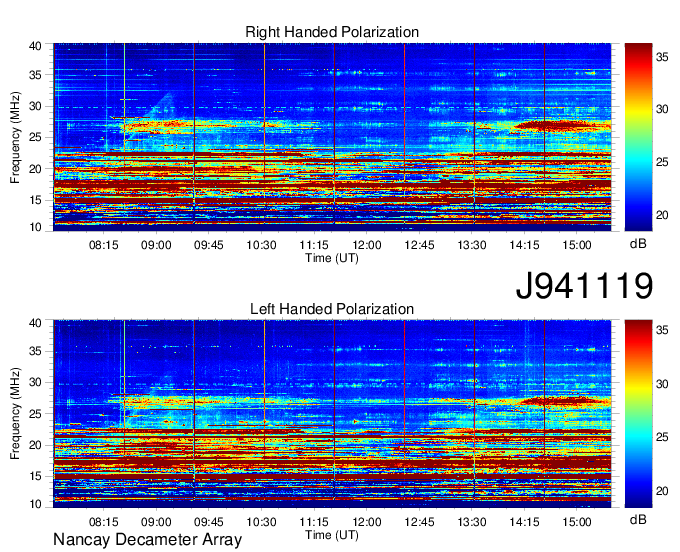Click the 12:00 time tick under the top plot

[366, 245]
